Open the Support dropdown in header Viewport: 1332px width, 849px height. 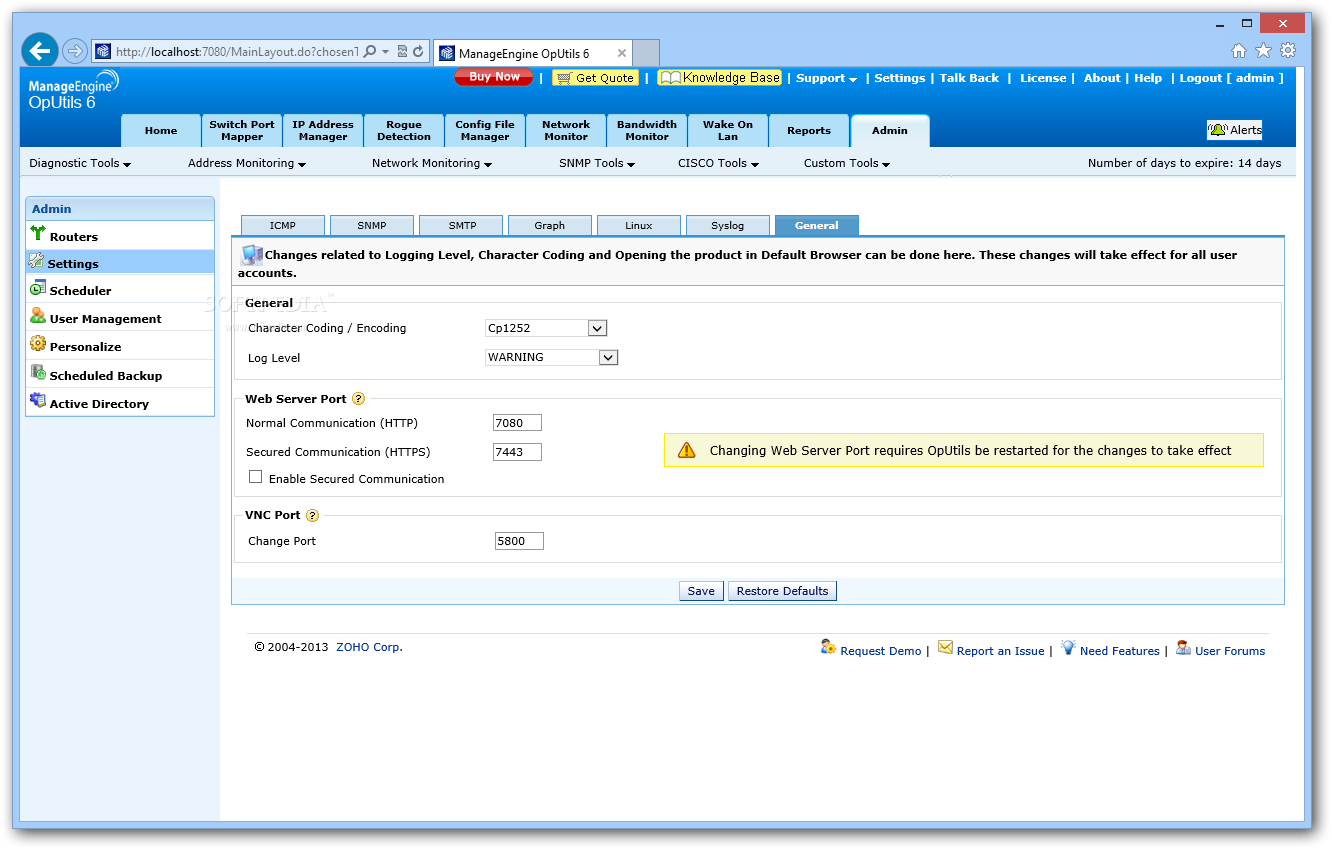(x=826, y=78)
